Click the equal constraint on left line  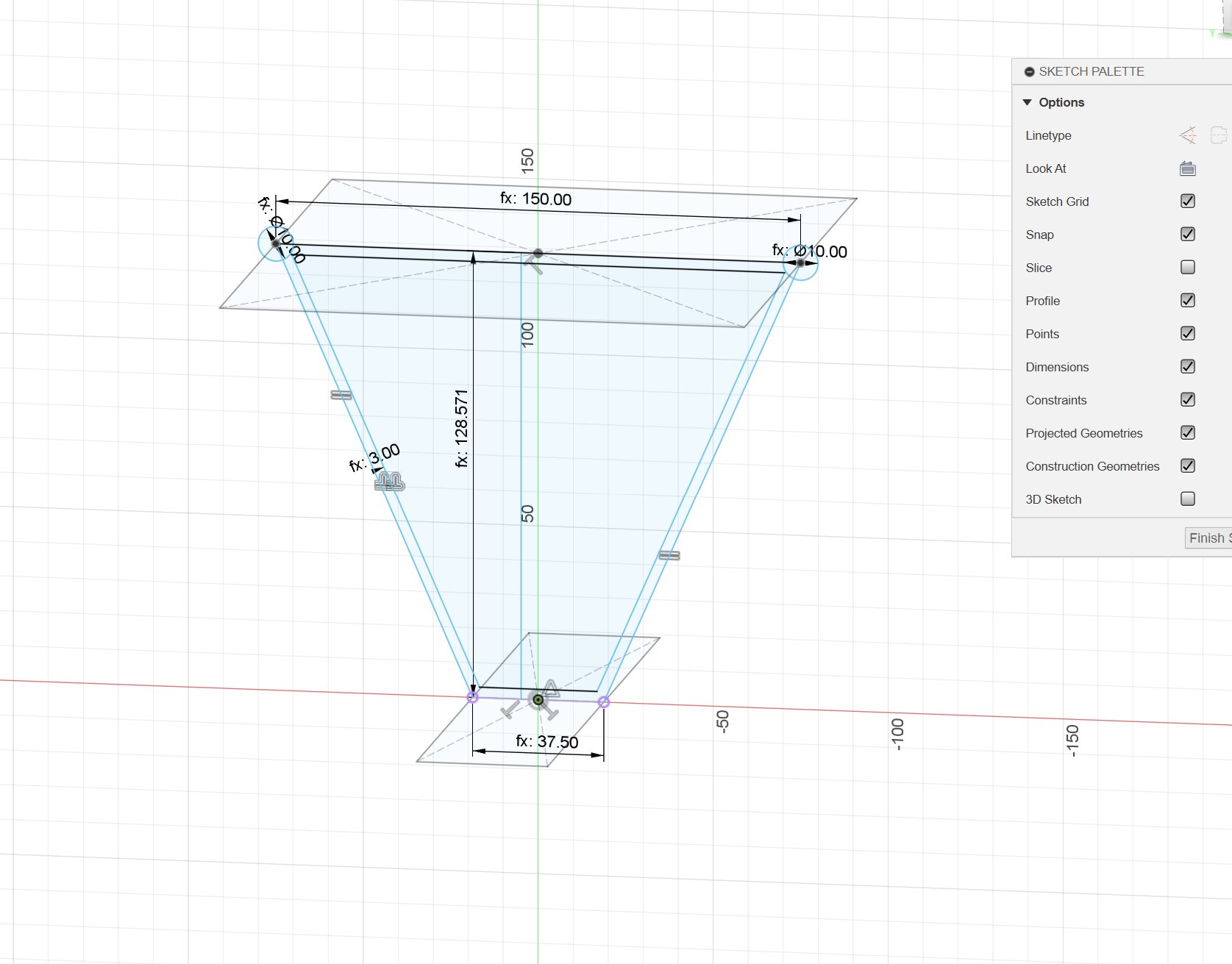341,395
